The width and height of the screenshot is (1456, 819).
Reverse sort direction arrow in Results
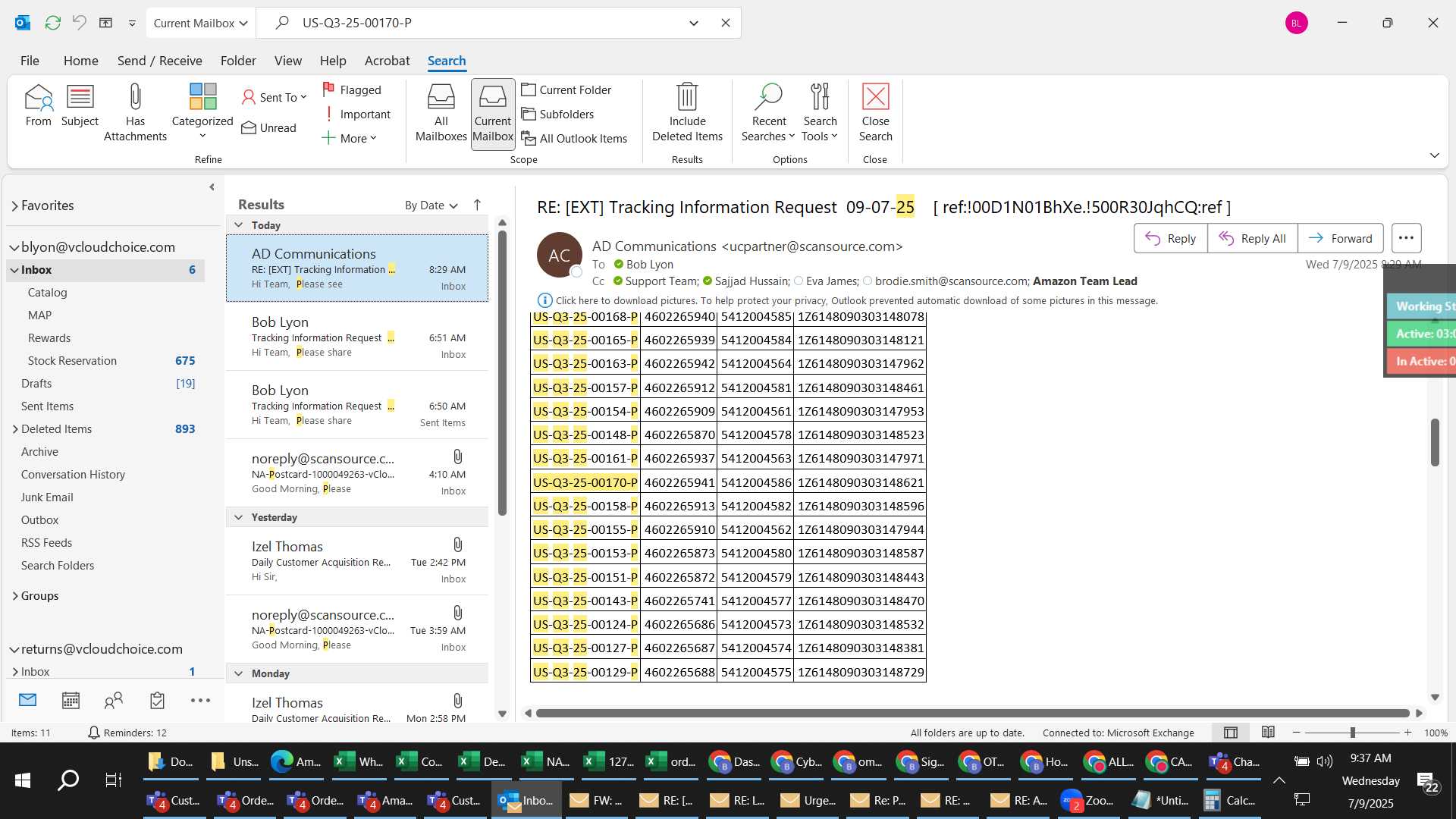477,206
